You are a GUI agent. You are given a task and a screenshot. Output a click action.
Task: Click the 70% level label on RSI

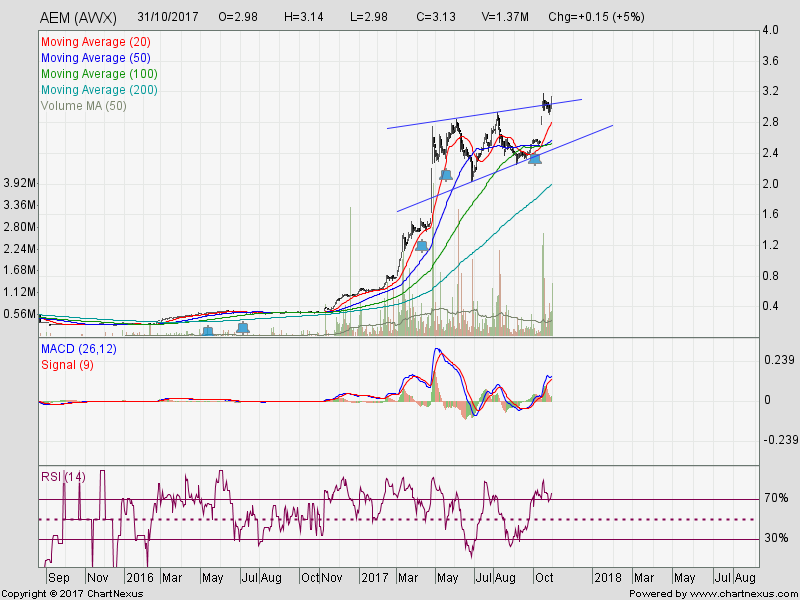pyautogui.click(x=776, y=498)
